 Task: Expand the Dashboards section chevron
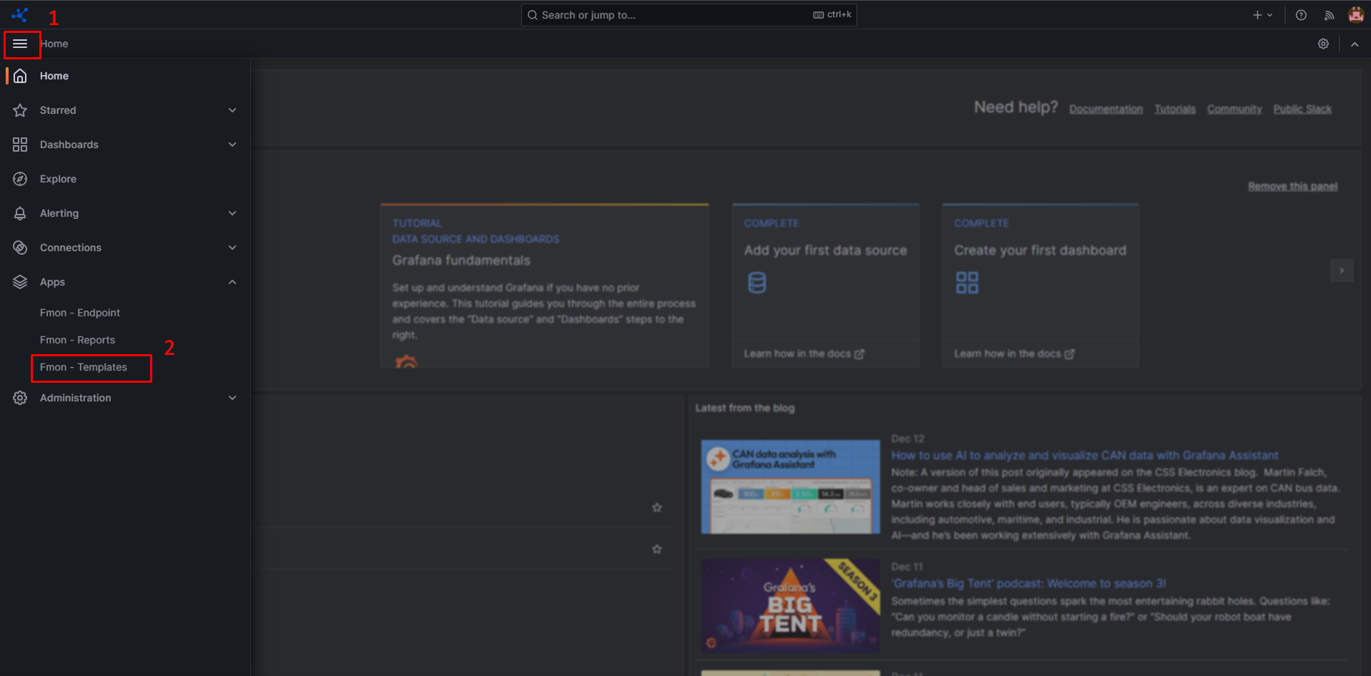coord(232,145)
